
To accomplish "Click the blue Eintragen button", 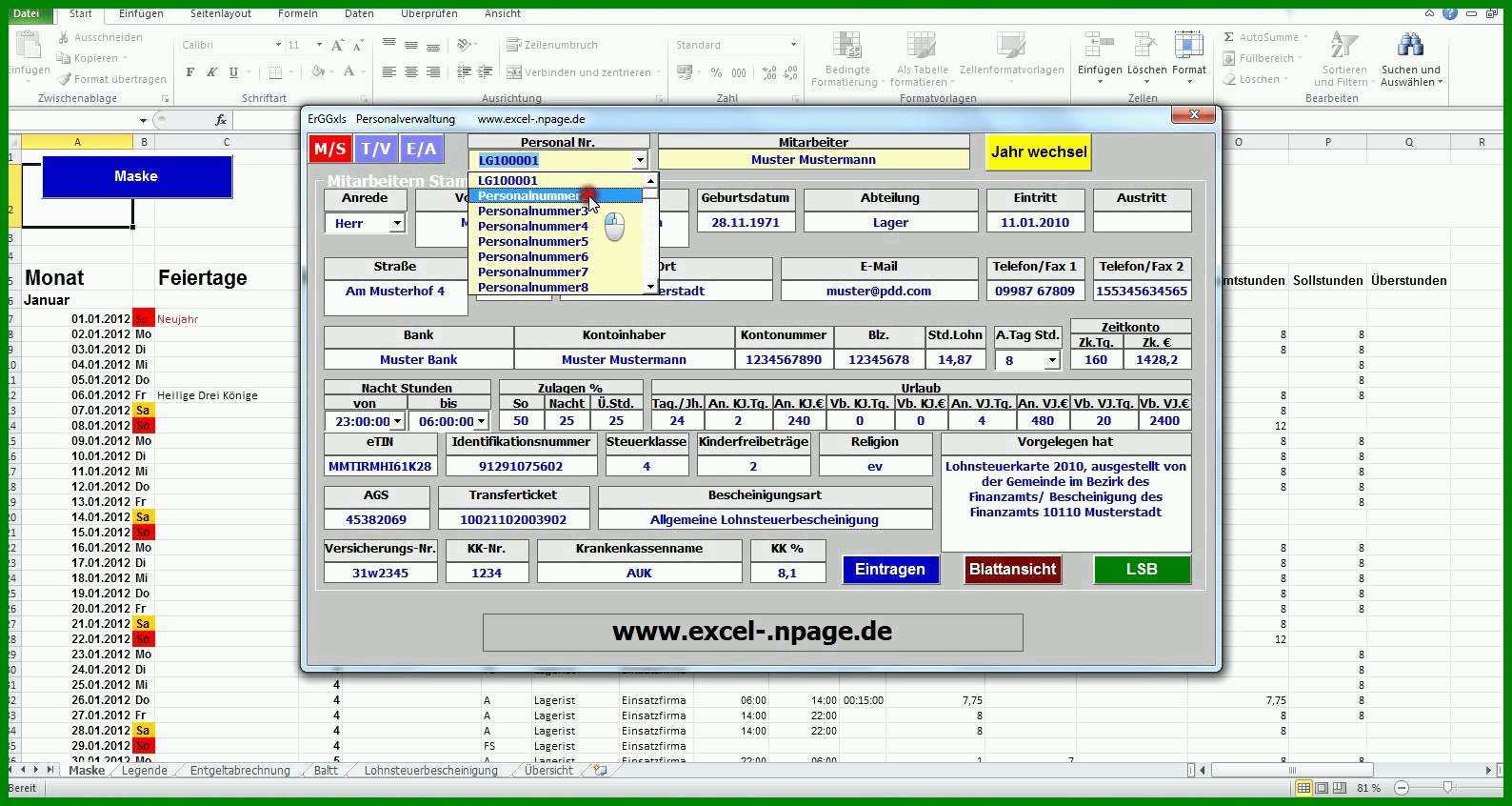I will coord(890,570).
